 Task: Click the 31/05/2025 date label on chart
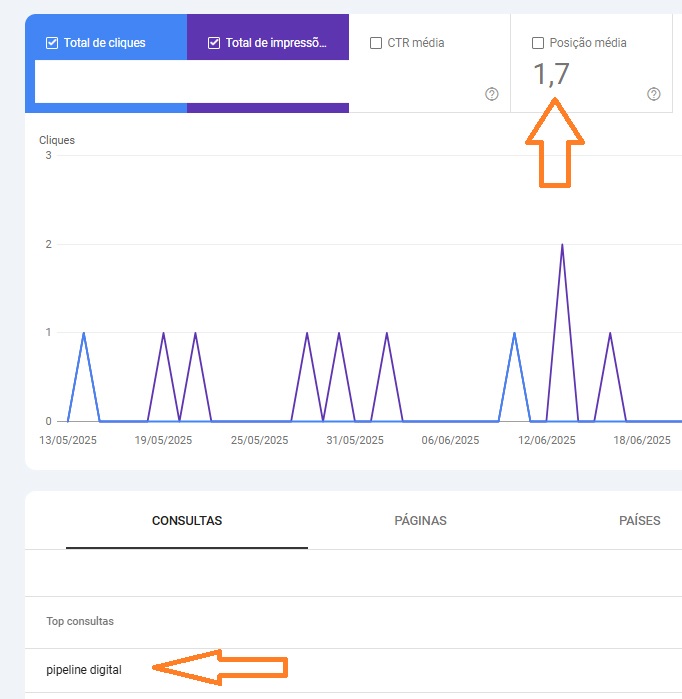click(x=355, y=440)
